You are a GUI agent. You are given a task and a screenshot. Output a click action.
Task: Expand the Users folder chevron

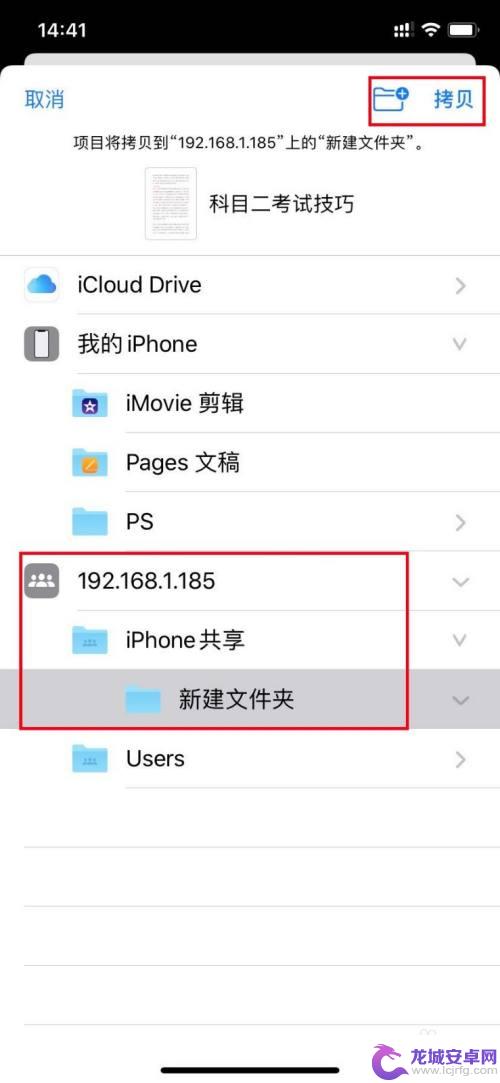pyautogui.click(x=461, y=760)
